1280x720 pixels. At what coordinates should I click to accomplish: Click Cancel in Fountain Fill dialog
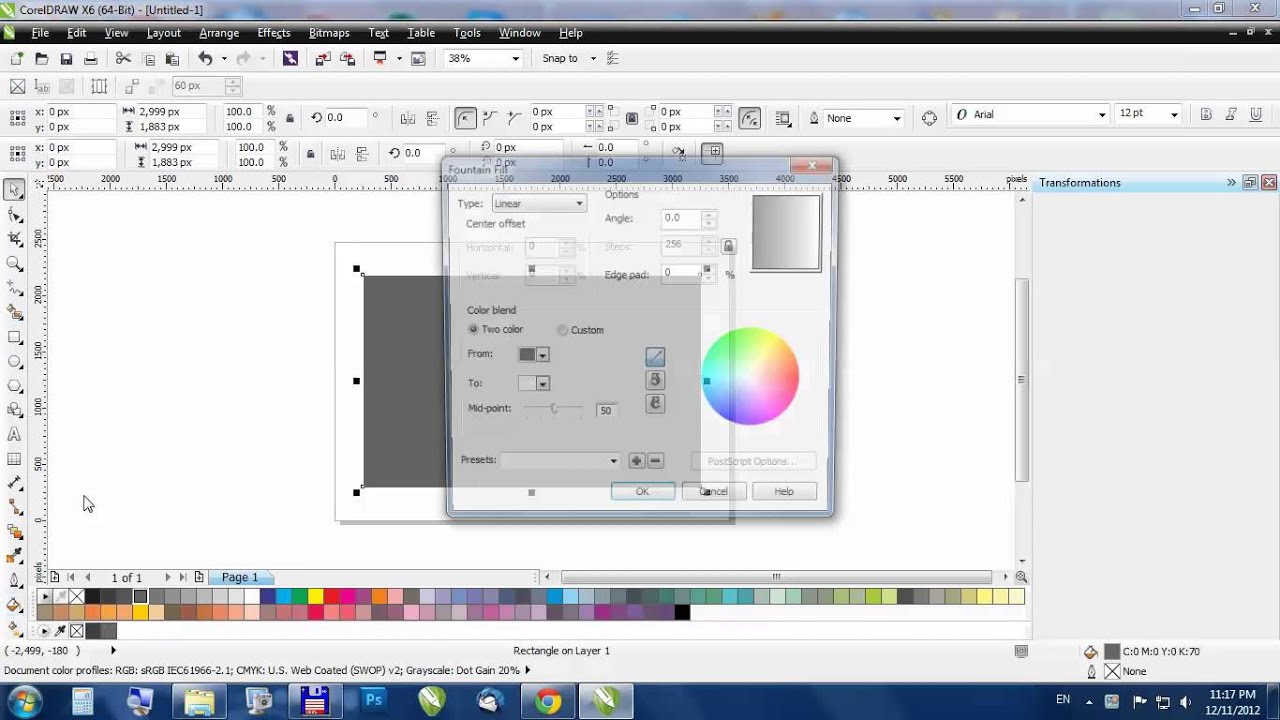click(x=713, y=491)
